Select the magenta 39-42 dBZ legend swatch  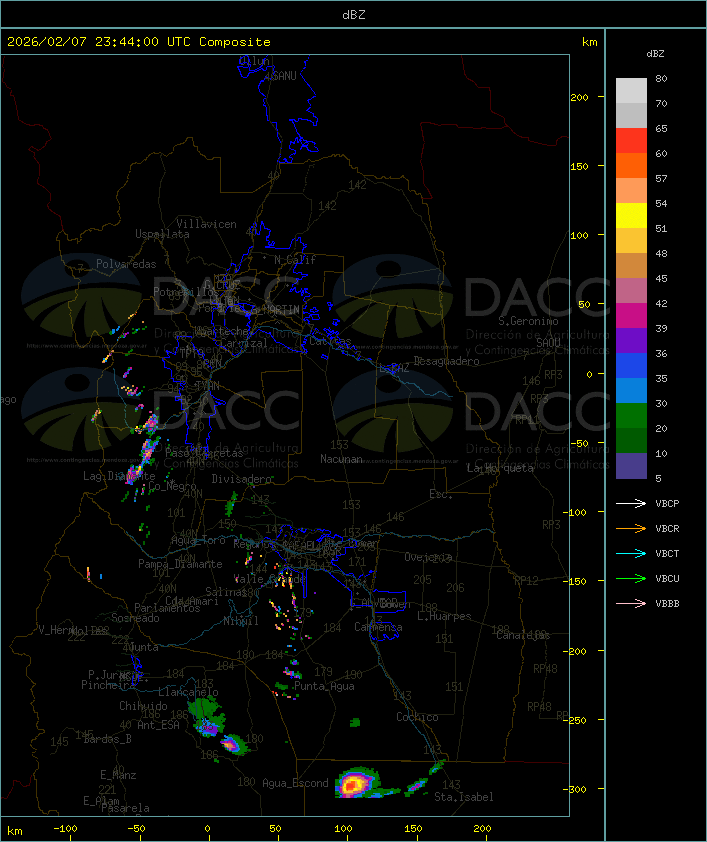631,316
